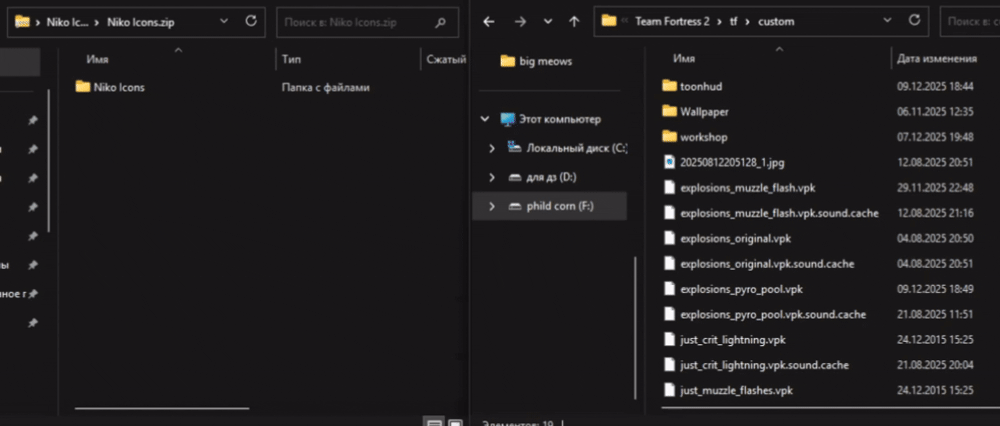This screenshot has height=426, width=1000.
Task: Refresh the Niko Icons.zip window
Action: pyautogui.click(x=250, y=19)
